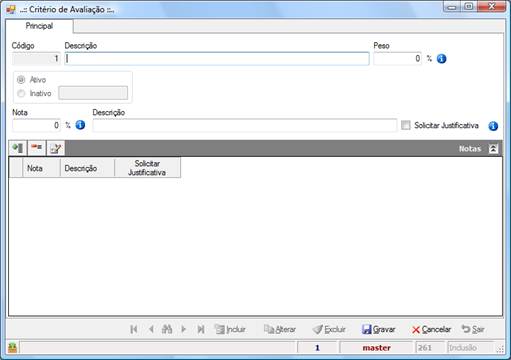Click the Gravar button

[379, 329]
